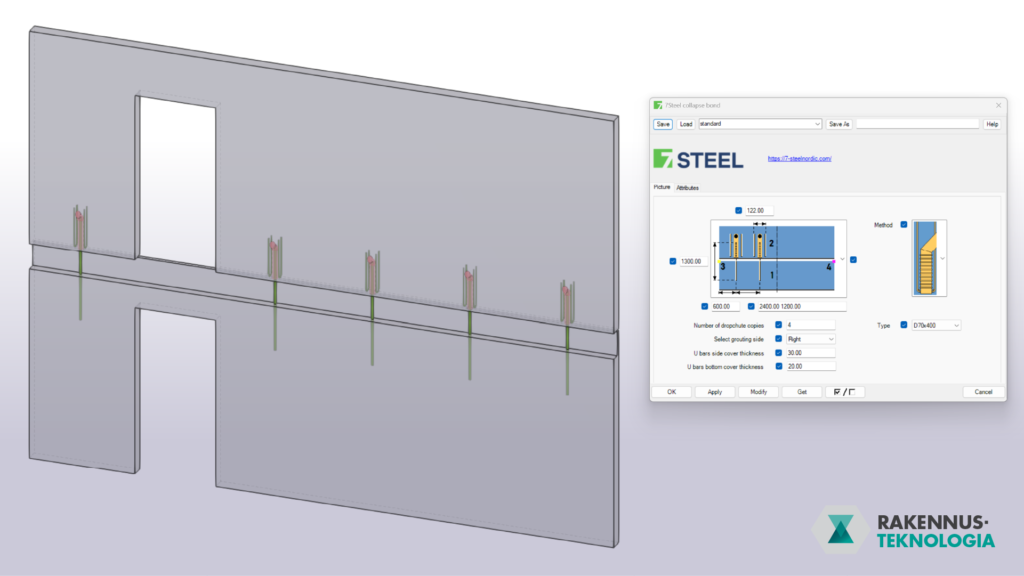Open the 7-steelnordic.com link
Viewport: 1024px width, 576px height.
pos(800,159)
